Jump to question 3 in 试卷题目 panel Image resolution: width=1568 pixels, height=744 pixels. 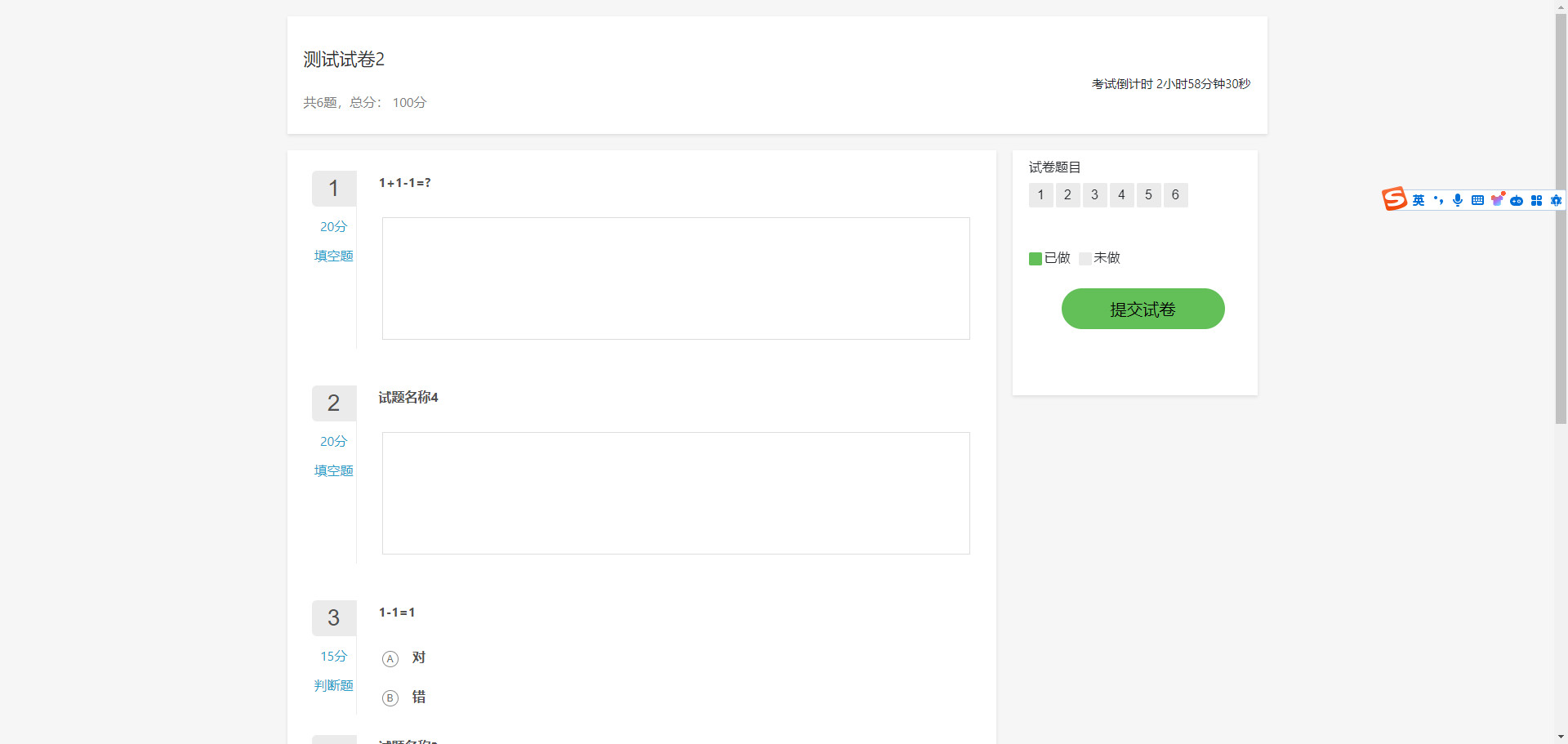click(1094, 195)
